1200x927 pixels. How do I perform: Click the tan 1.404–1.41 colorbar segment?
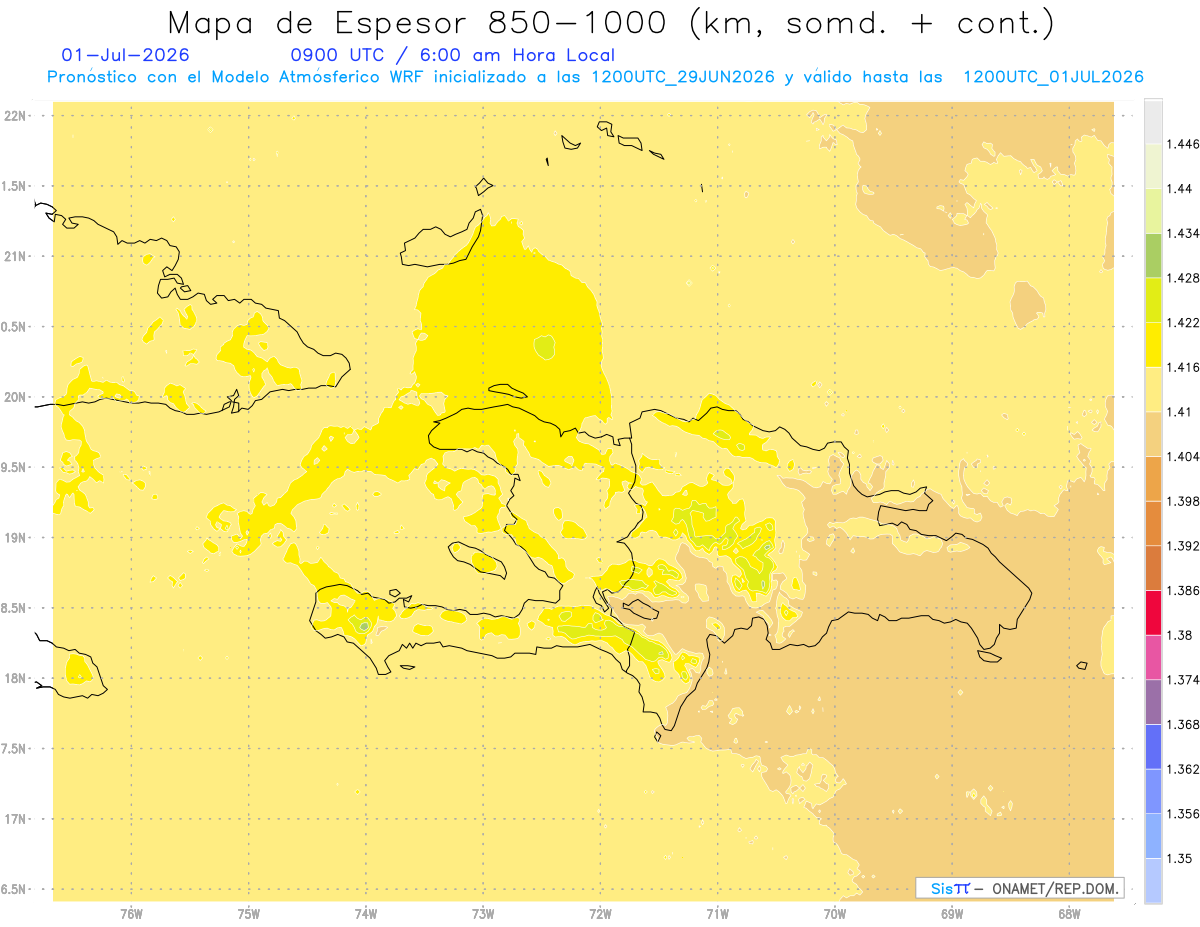click(1153, 434)
